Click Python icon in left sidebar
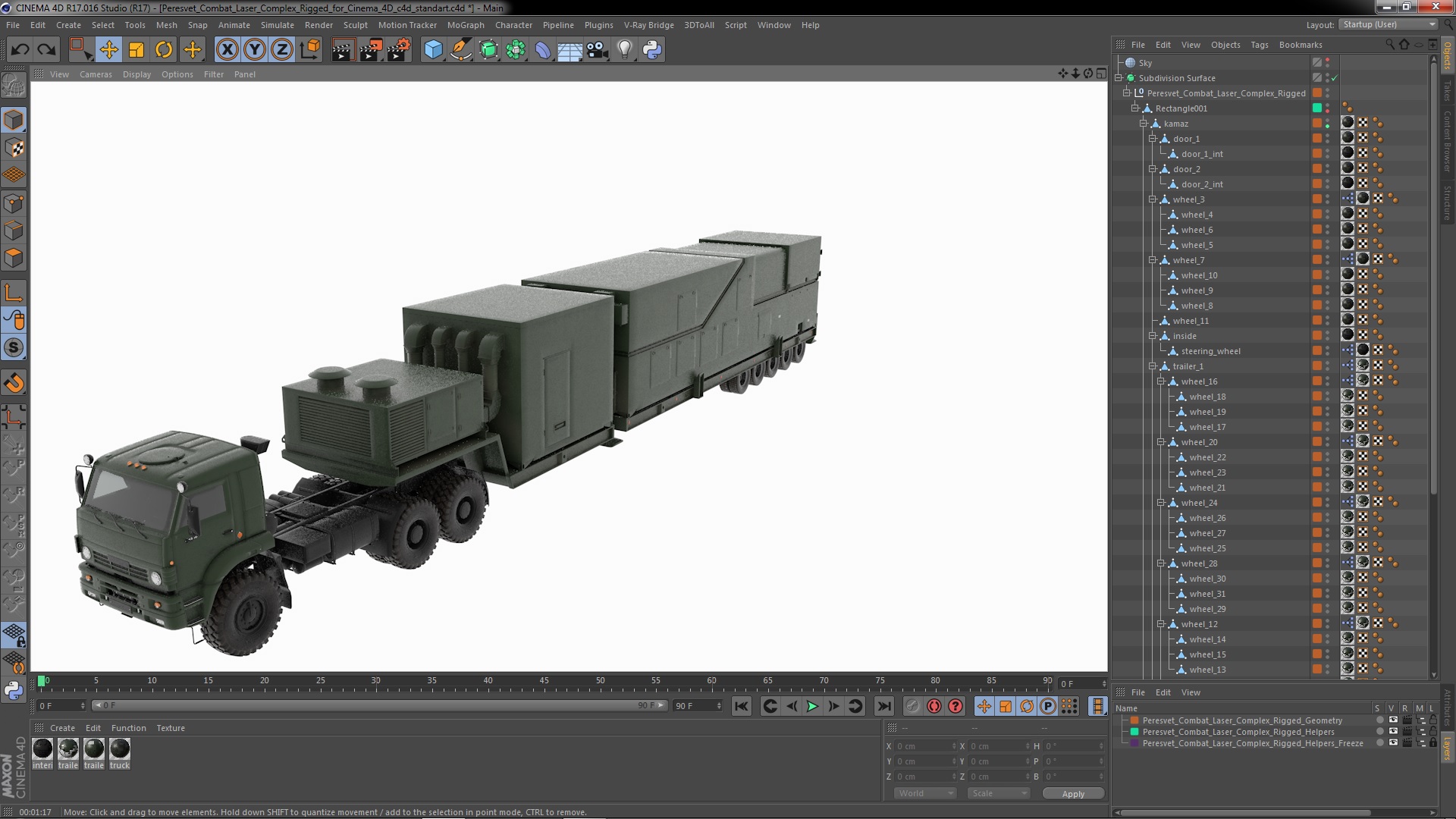Screen dimensions: 1456x819 pyautogui.click(x=14, y=691)
